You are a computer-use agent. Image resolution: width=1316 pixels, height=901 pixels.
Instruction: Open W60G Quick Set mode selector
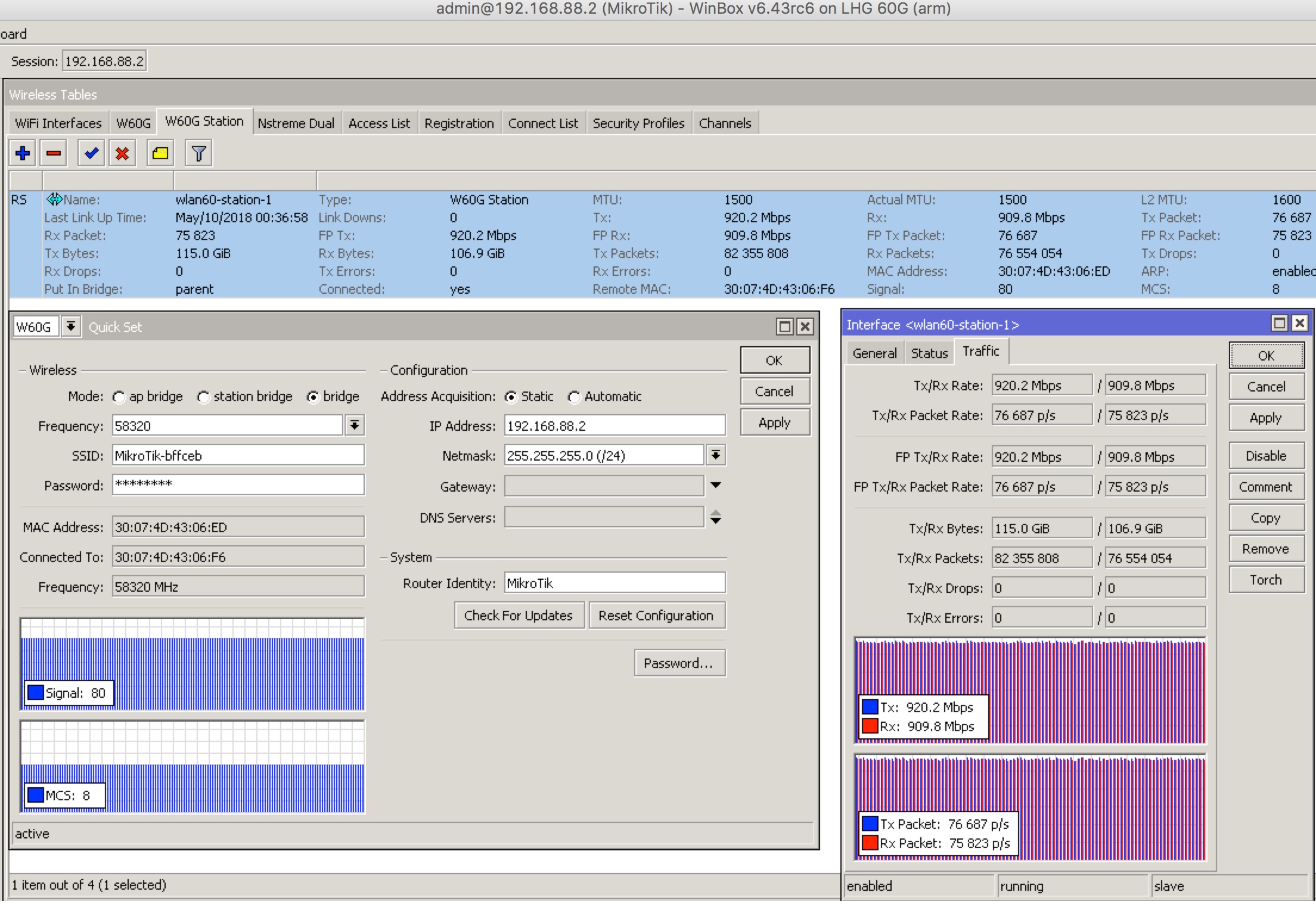click(x=71, y=326)
